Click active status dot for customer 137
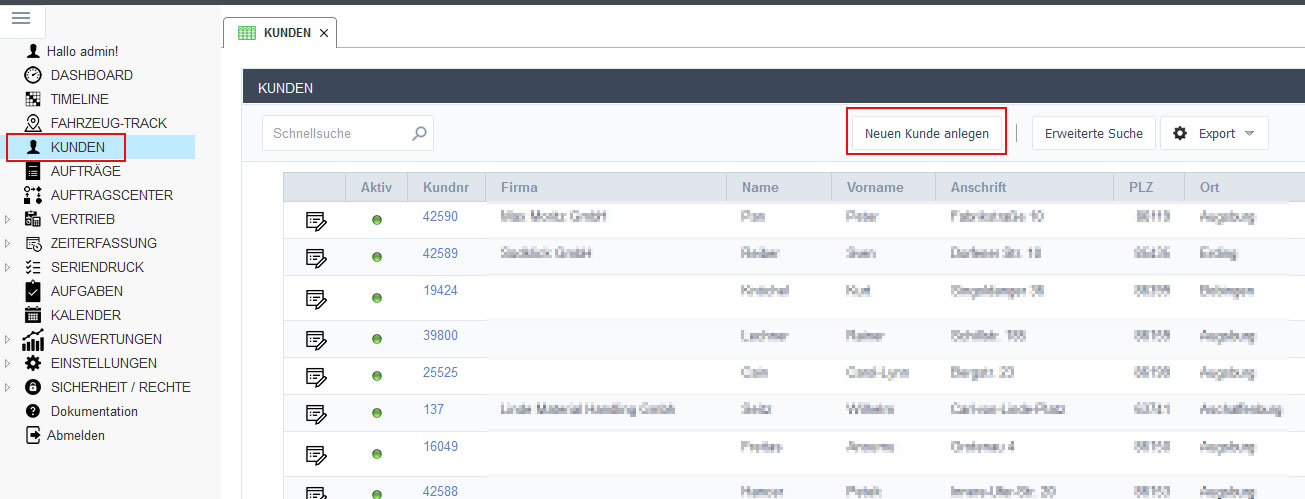This screenshot has height=499, width=1305. (377, 414)
